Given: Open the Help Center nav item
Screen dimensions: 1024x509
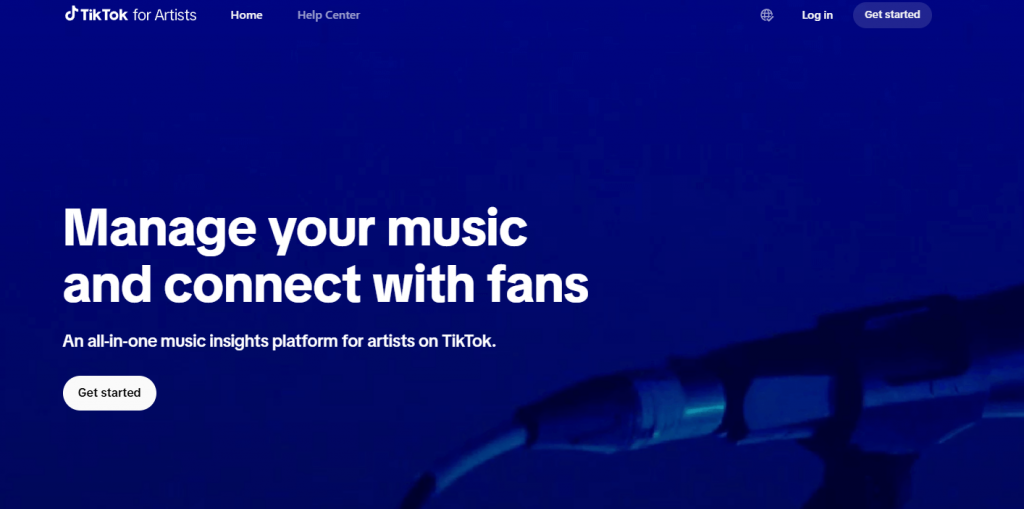Looking at the screenshot, I should pyautogui.click(x=328, y=15).
